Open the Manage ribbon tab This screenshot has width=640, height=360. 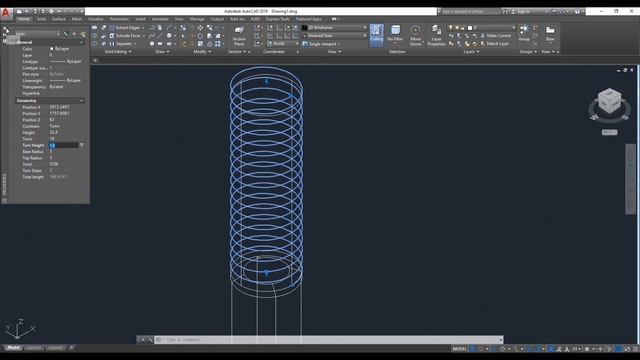(197, 19)
